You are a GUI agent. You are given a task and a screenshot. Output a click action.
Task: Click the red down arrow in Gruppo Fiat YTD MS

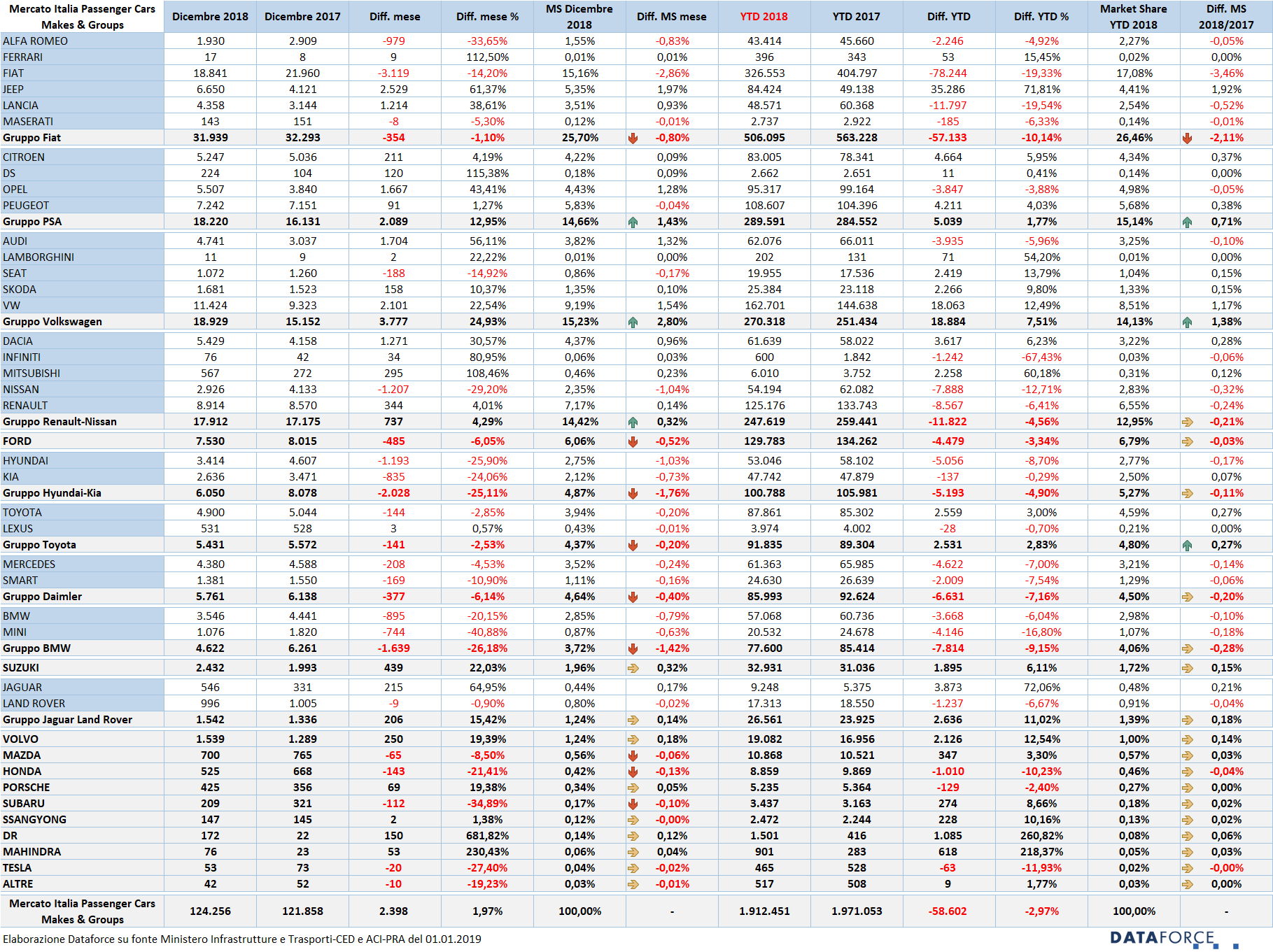coord(1187,138)
